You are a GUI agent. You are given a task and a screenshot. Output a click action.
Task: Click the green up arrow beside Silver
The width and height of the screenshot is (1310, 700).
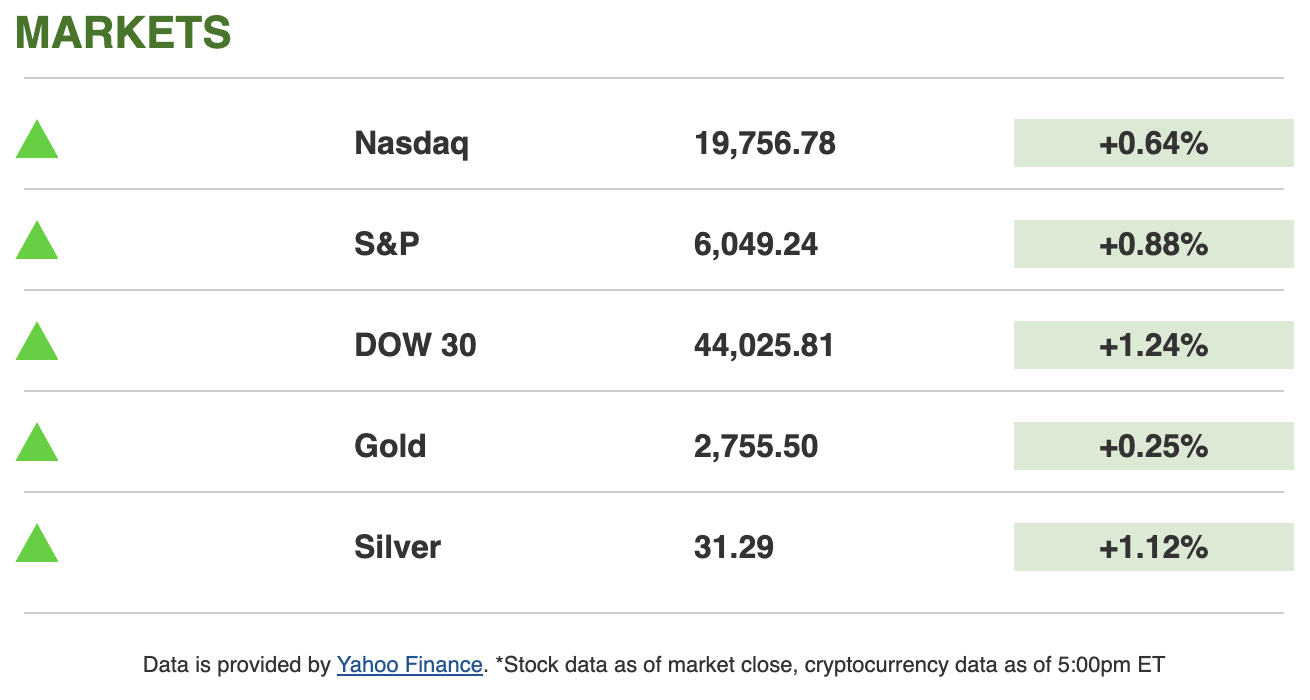pyautogui.click(x=37, y=545)
